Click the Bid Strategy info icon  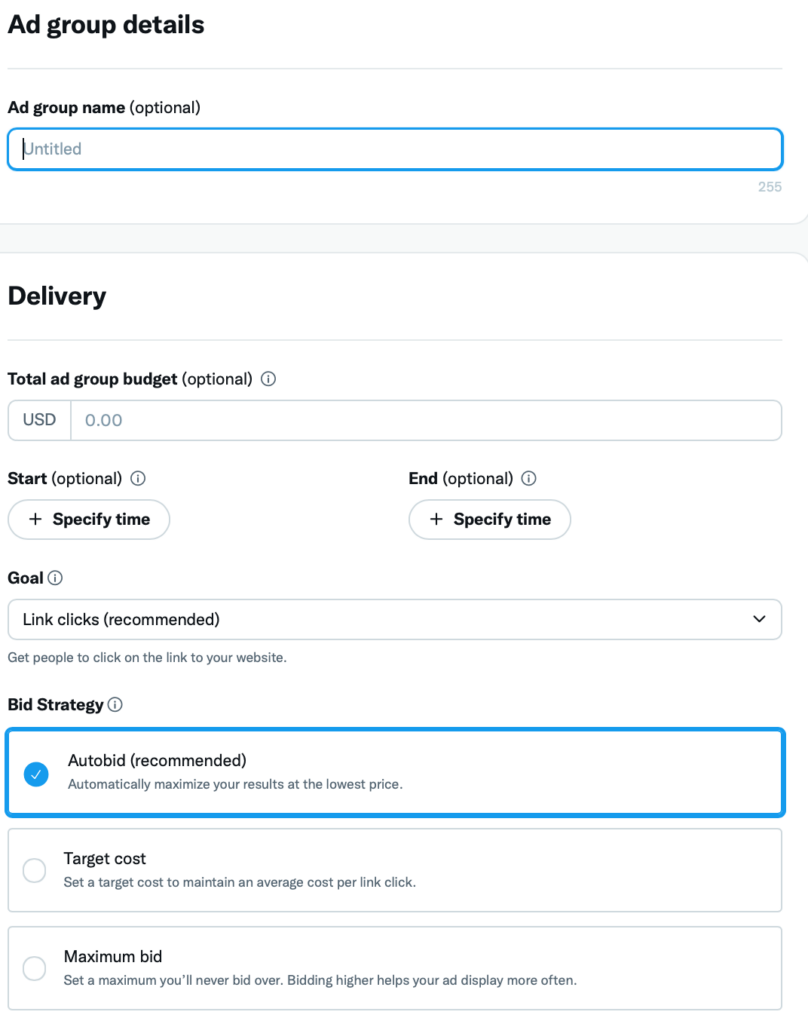click(117, 705)
